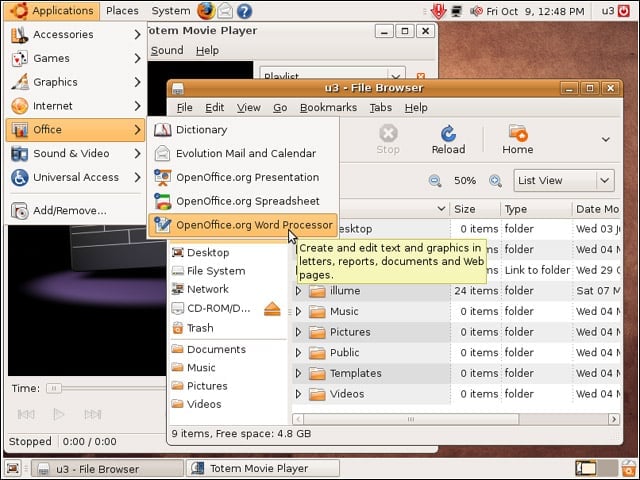Select the Templates folder icon in list

(317, 373)
